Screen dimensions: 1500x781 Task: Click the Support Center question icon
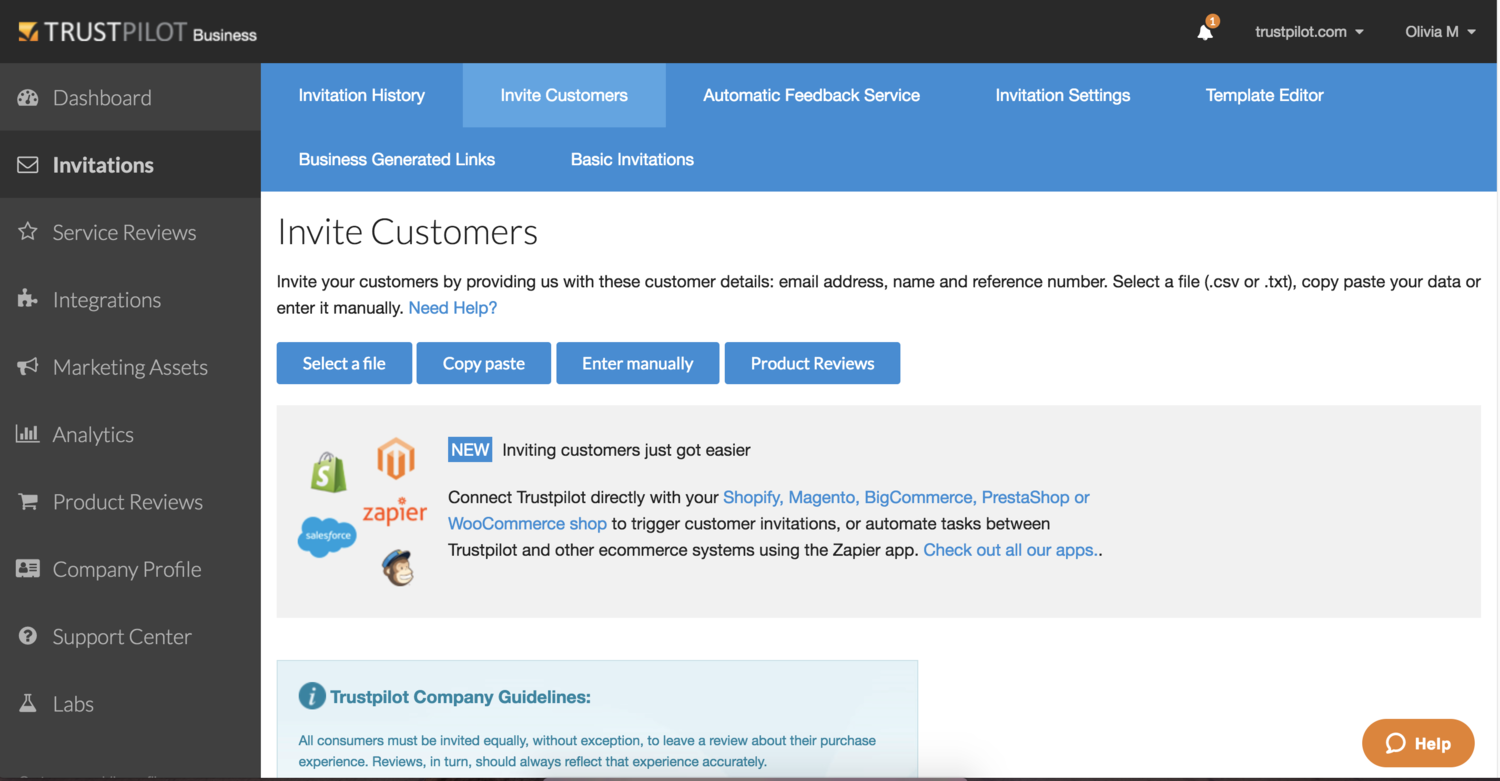coord(28,636)
